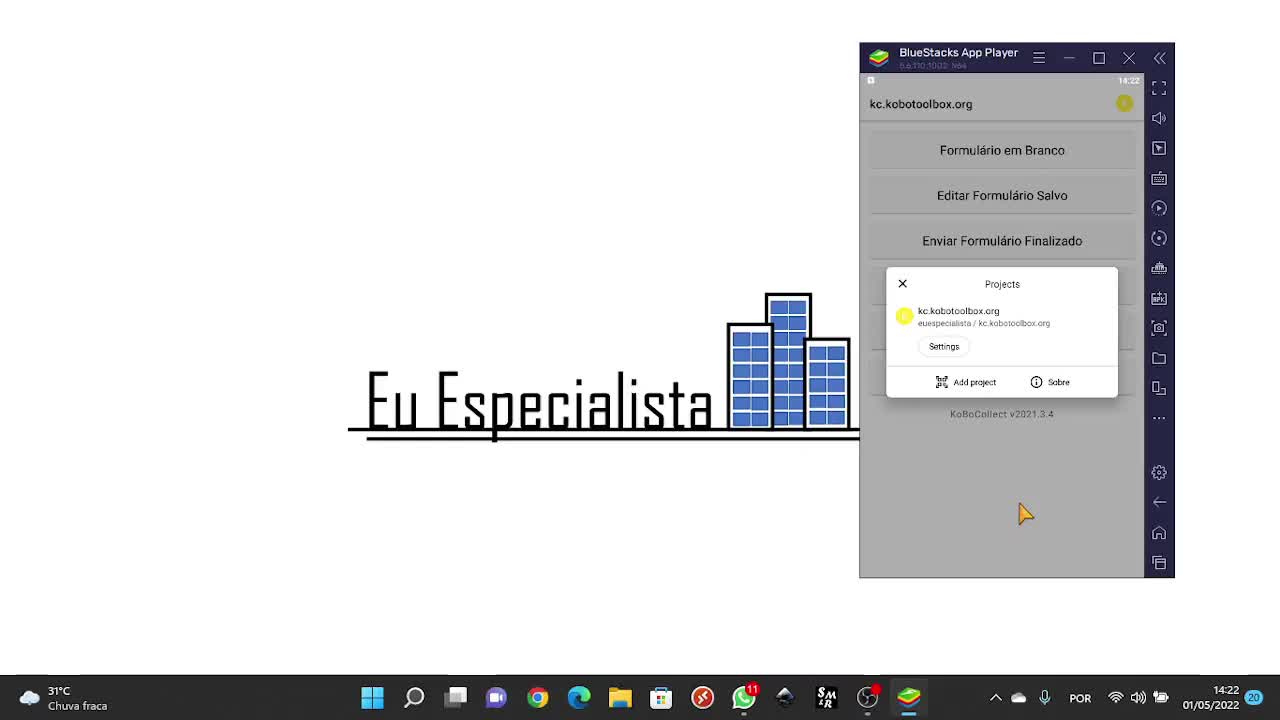Open BlueStacks hamburger menu
The image size is (1280, 720).
tap(1039, 58)
